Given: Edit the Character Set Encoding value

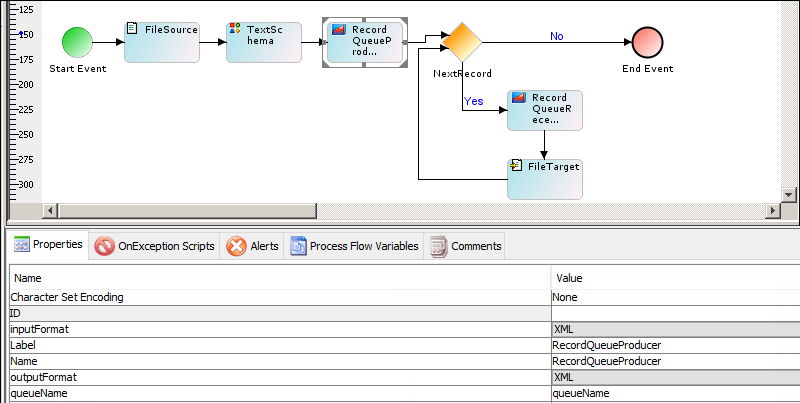Looking at the screenshot, I should click(675, 297).
